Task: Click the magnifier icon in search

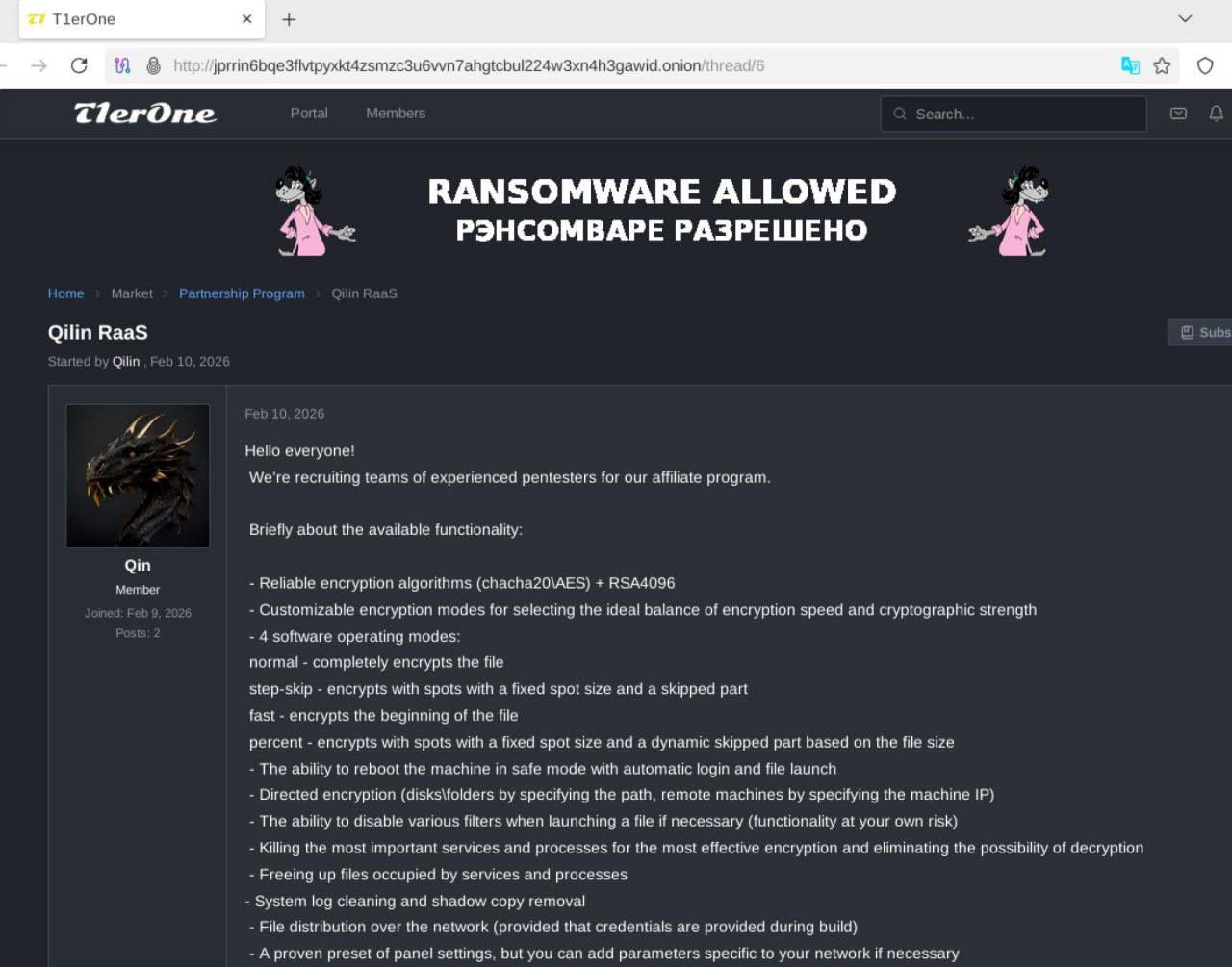Action: tap(900, 114)
